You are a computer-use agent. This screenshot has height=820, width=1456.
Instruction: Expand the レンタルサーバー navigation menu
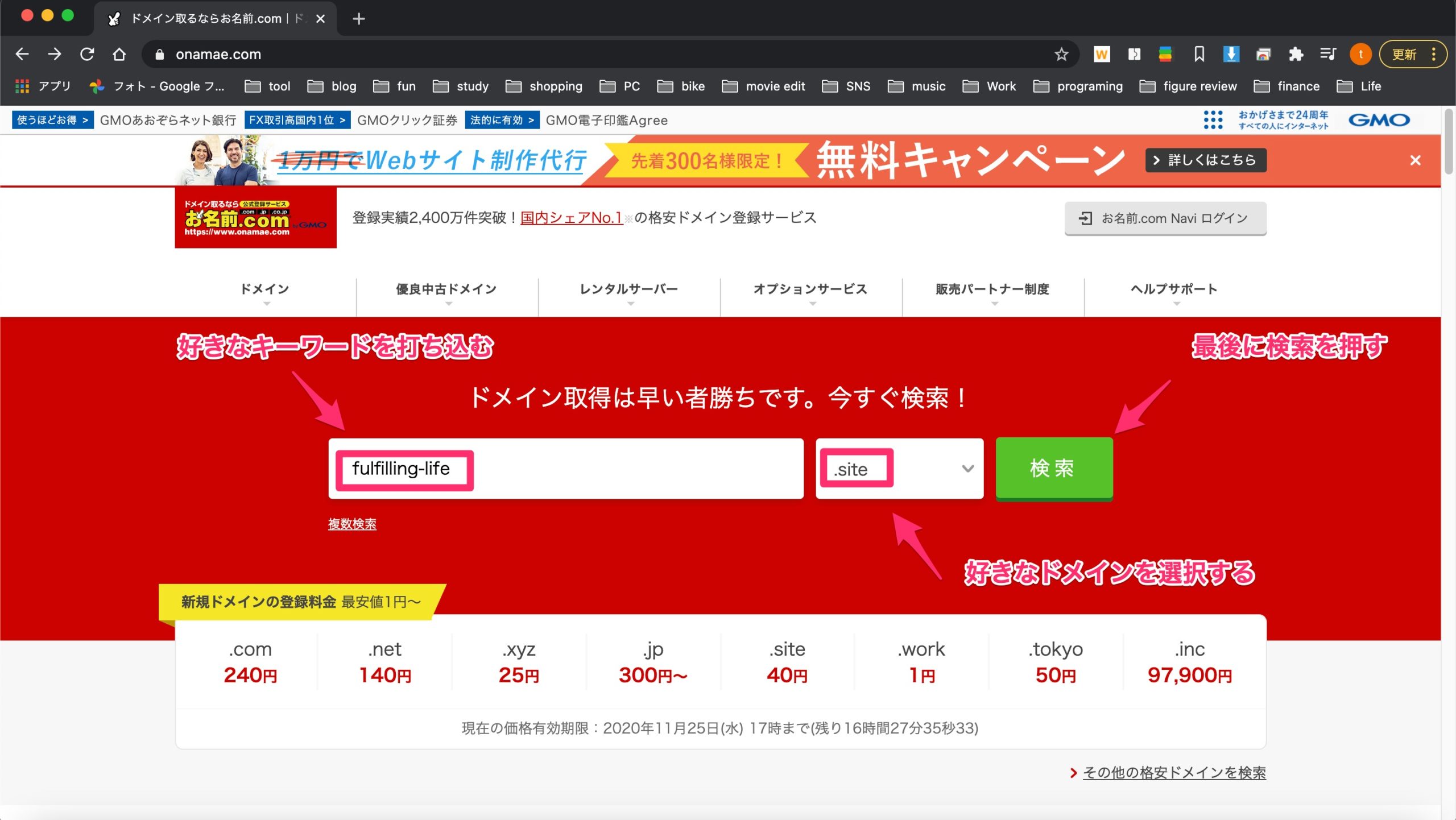click(628, 290)
